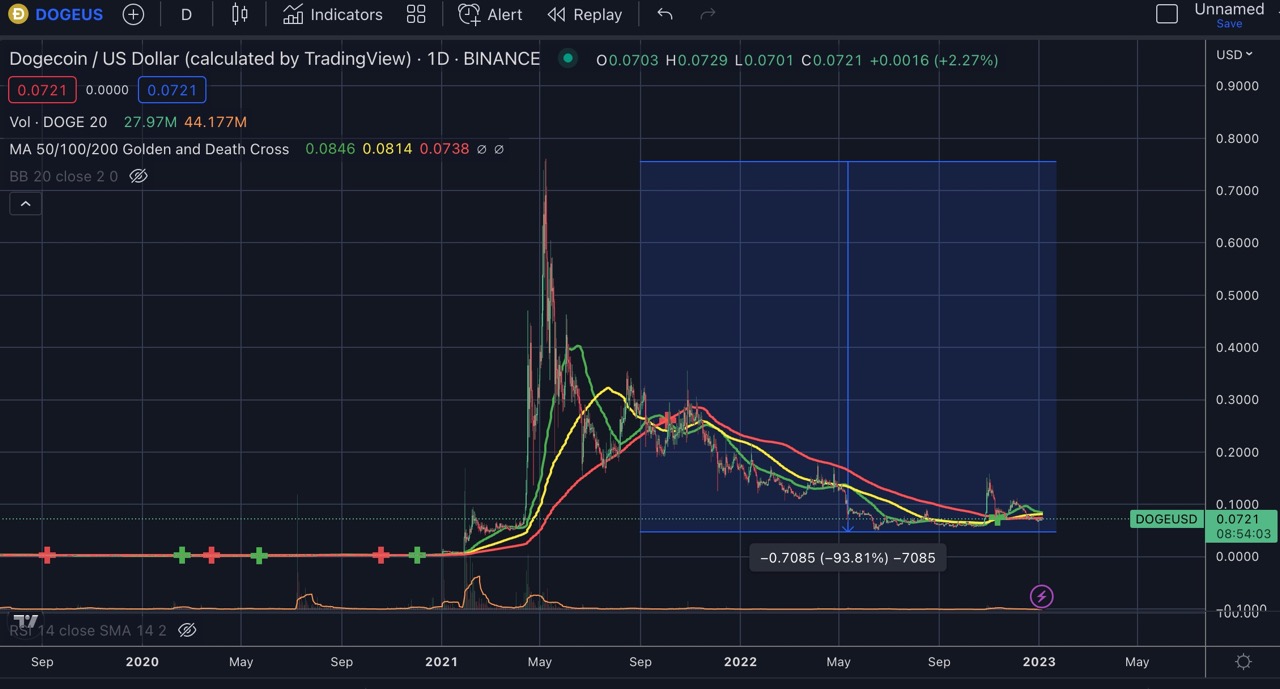Click the green market status dot
This screenshot has width=1280, height=689.
coord(568,58)
